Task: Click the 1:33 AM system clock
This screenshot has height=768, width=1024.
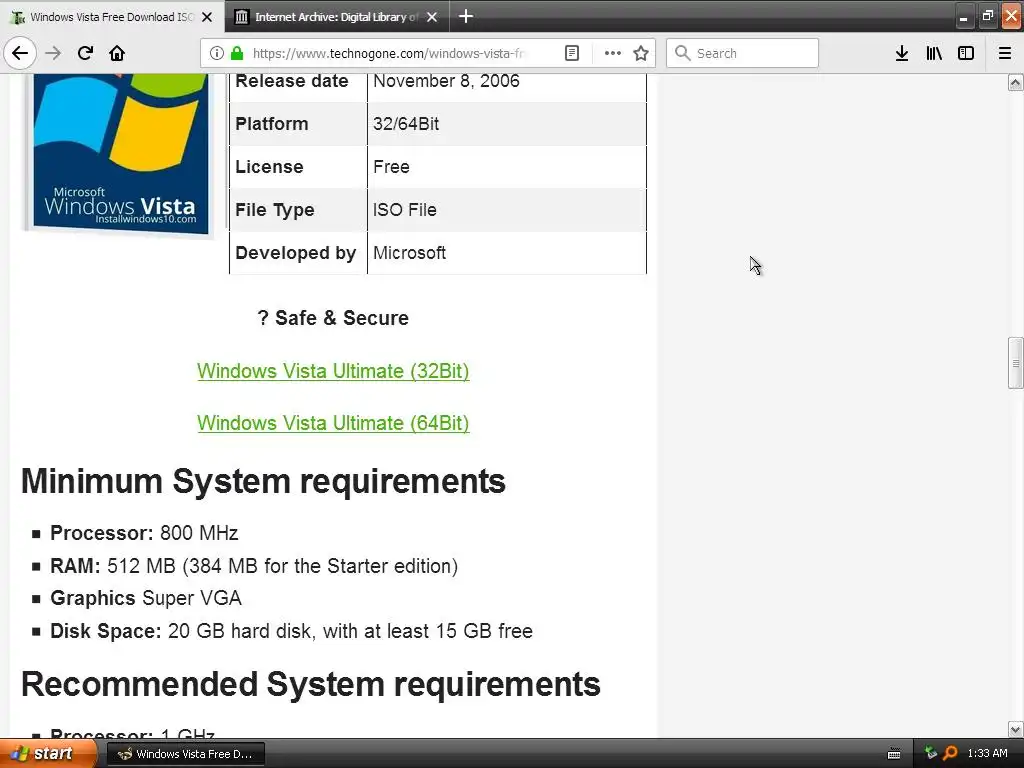Action: (987, 754)
